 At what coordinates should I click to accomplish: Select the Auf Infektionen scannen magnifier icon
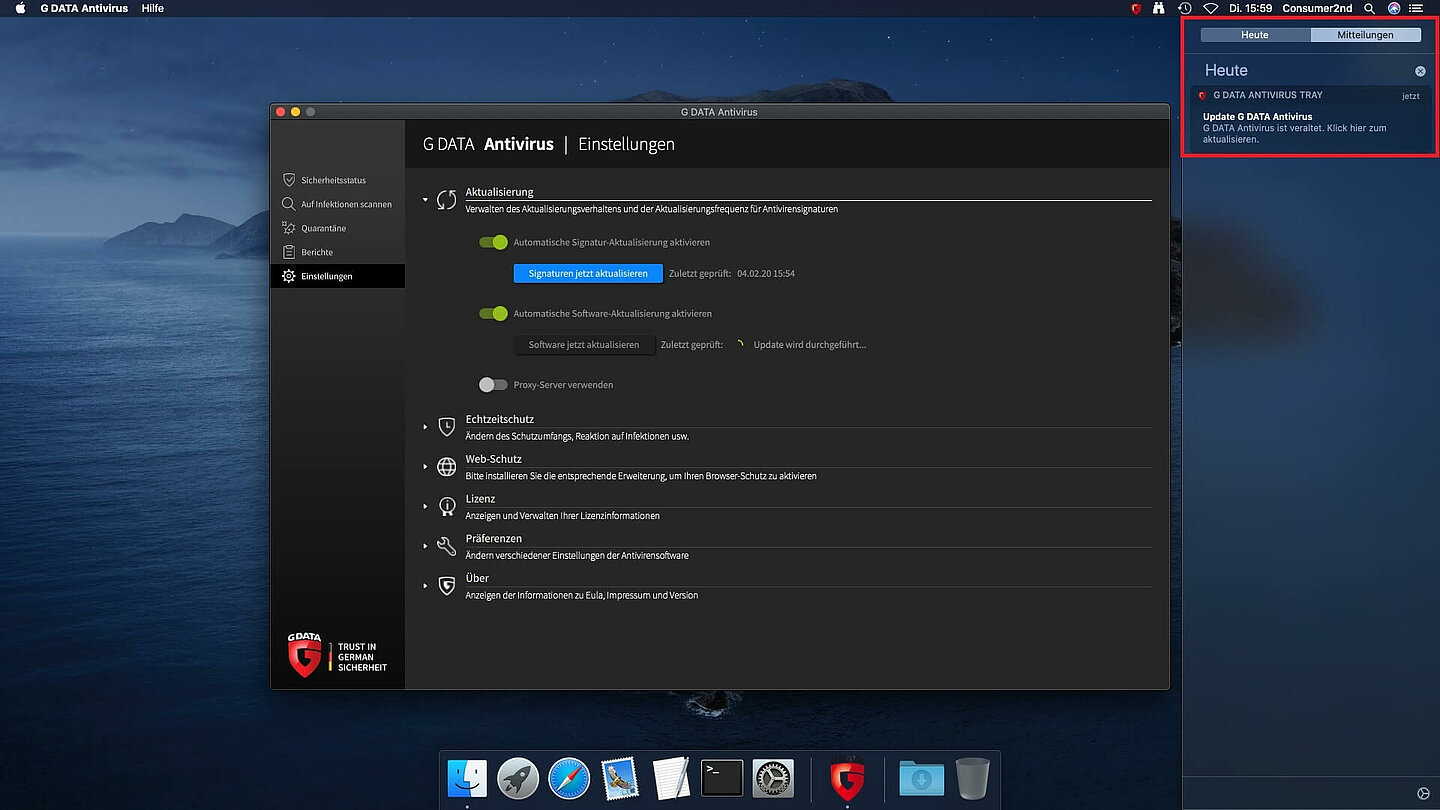[x=289, y=204]
